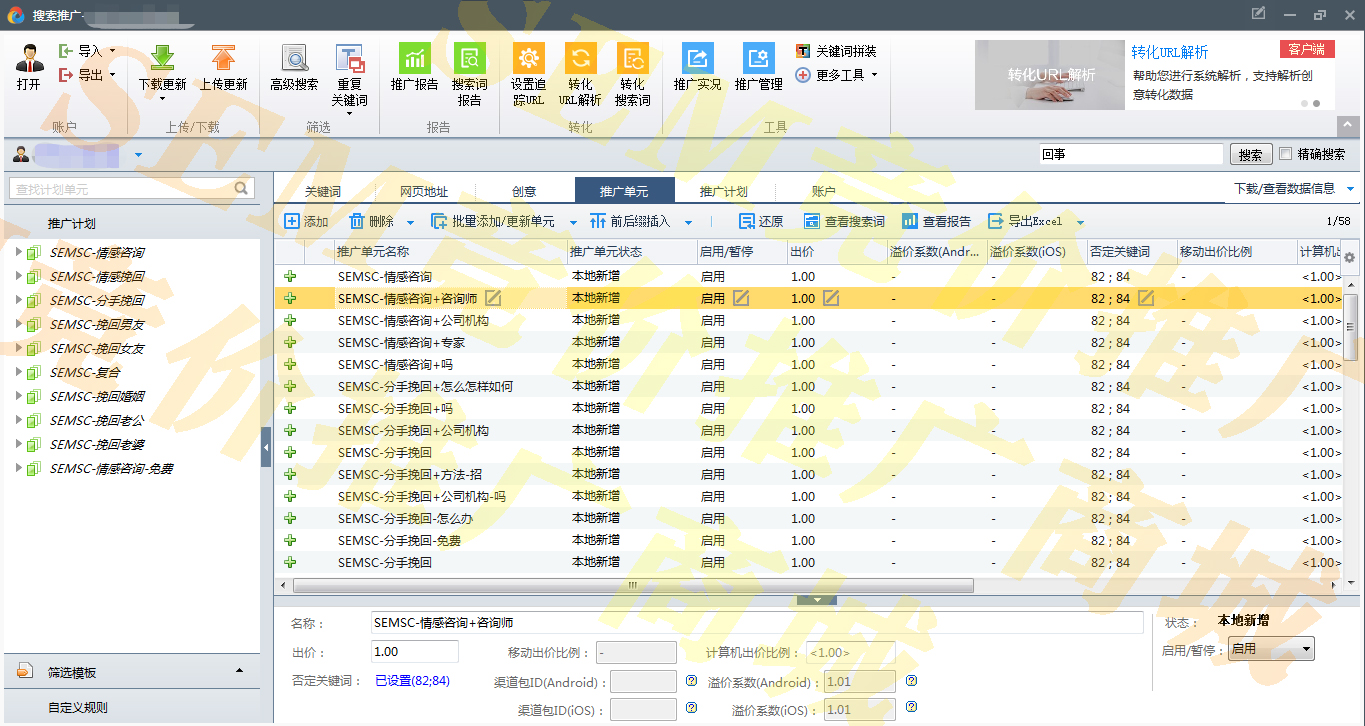Click the 查看搜索词 button
The height and width of the screenshot is (726, 1365).
tap(844, 222)
